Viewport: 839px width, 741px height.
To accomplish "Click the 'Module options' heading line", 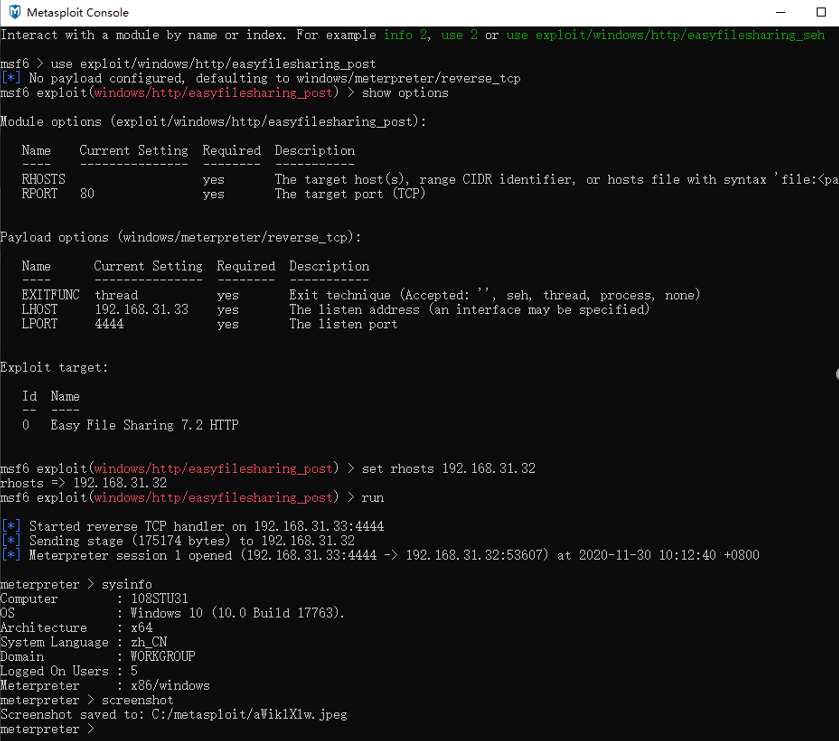I will 213,121.
